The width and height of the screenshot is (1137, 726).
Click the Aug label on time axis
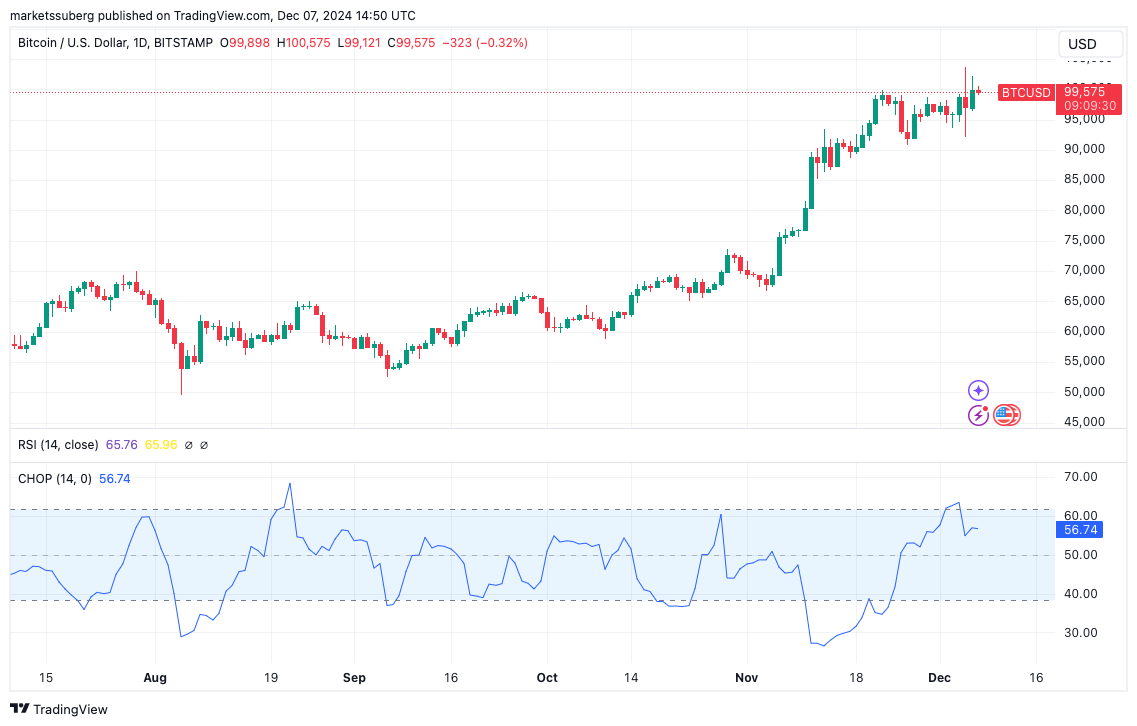pos(156,678)
